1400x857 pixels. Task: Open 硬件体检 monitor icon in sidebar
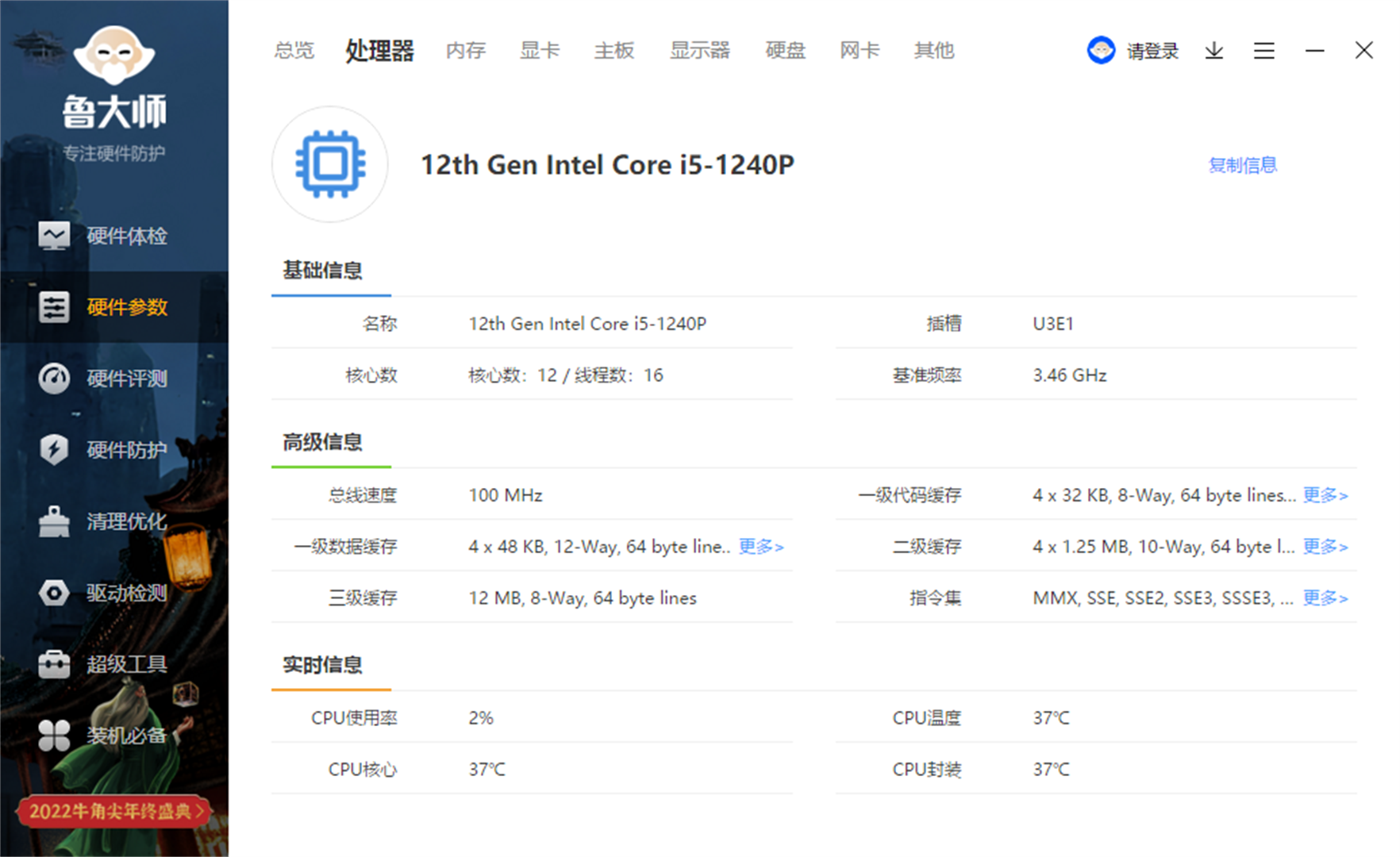[x=54, y=236]
